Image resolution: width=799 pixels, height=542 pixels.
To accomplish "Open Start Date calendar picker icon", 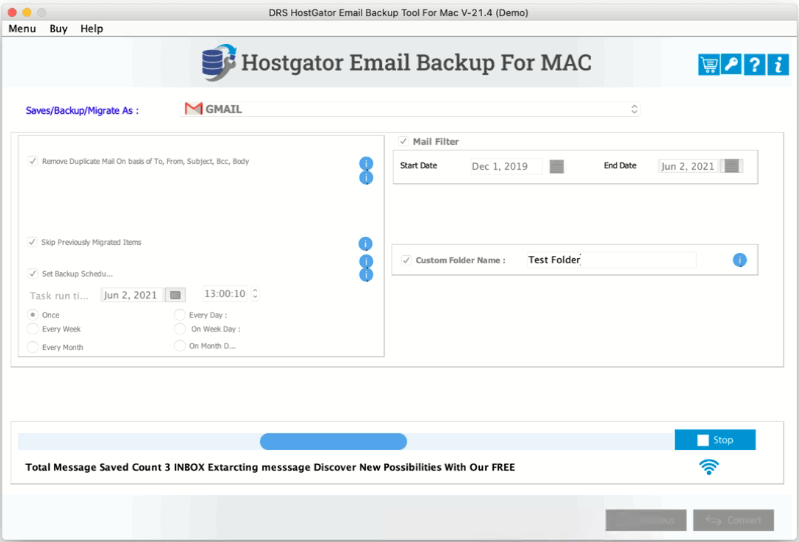I will [x=556, y=166].
